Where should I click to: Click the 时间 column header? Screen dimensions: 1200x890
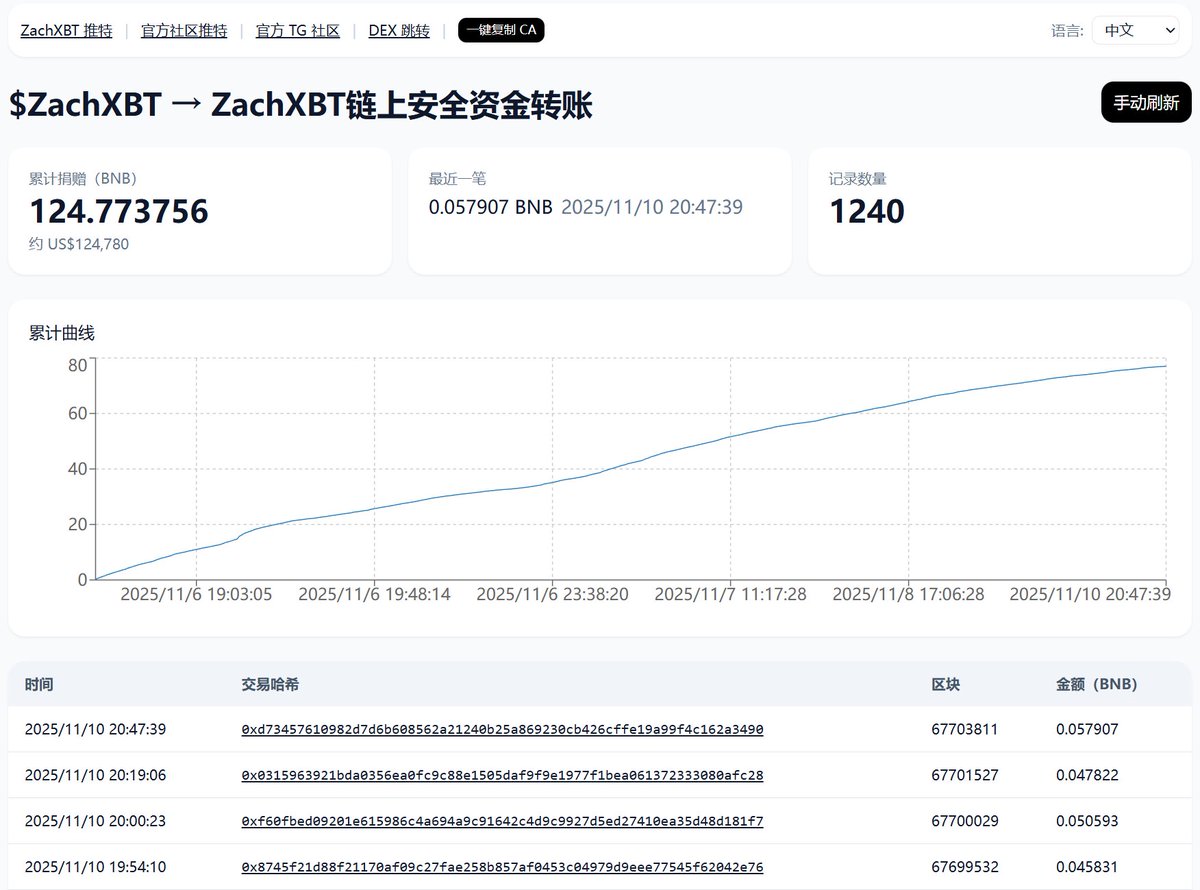click(39, 685)
